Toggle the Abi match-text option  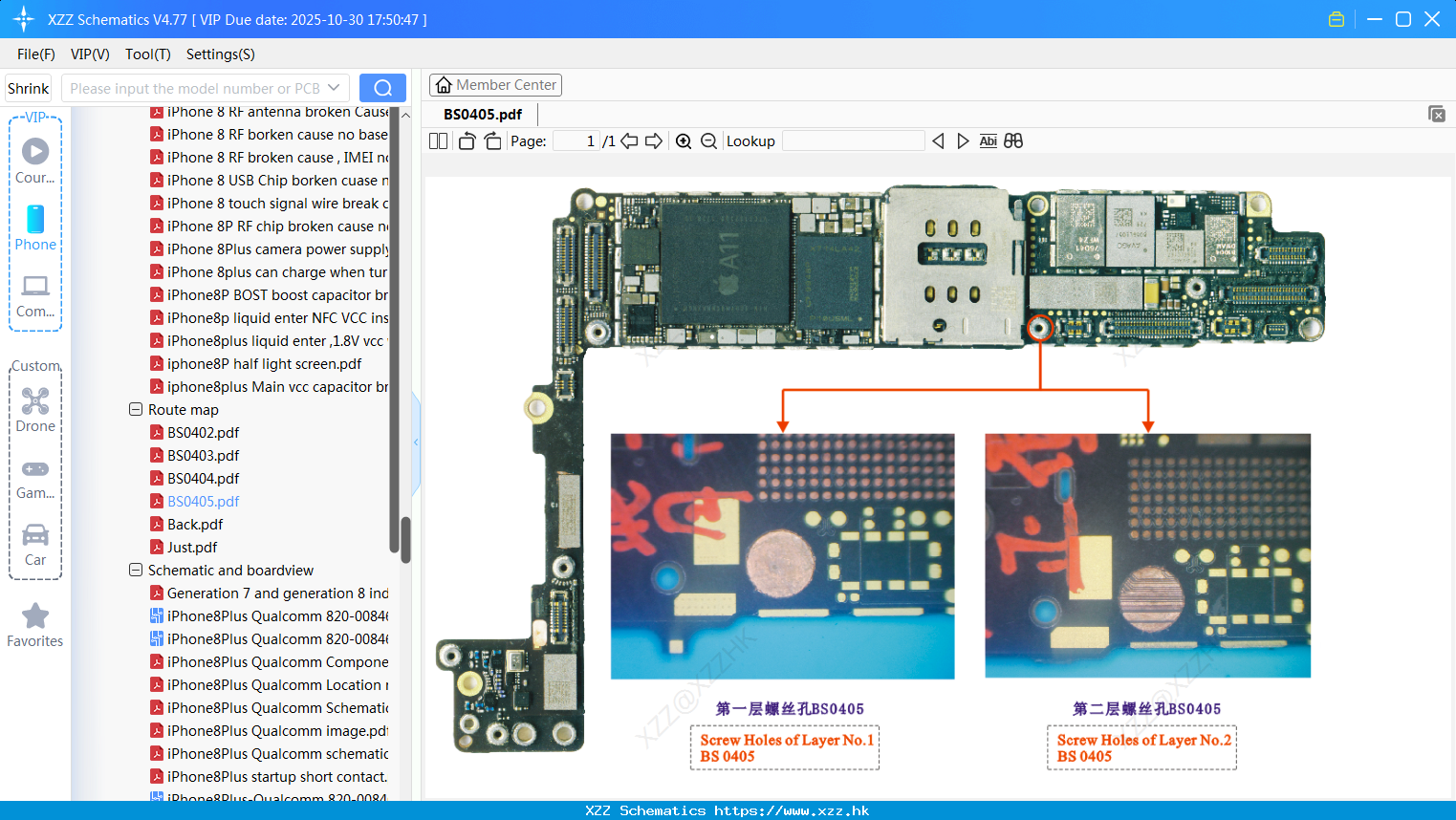pyautogui.click(x=989, y=141)
